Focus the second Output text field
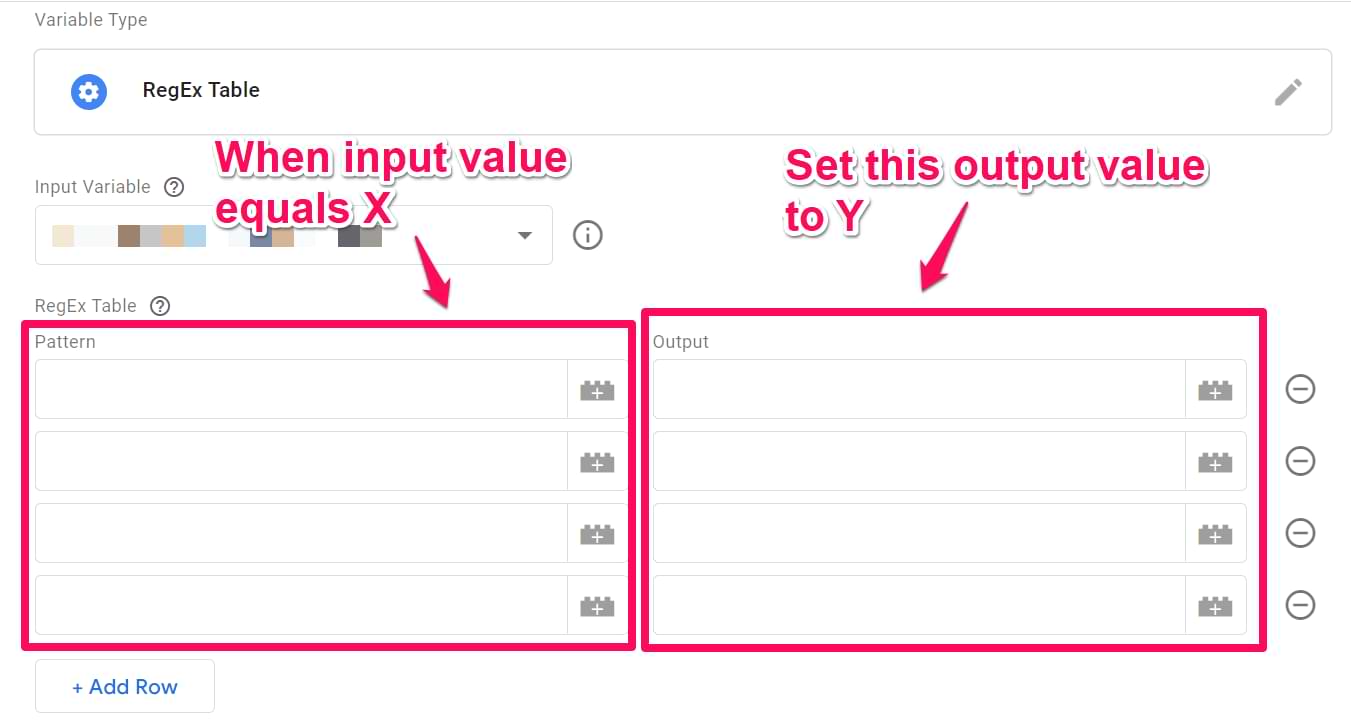Image resolution: width=1351 pixels, height=722 pixels. tap(919, 462)
